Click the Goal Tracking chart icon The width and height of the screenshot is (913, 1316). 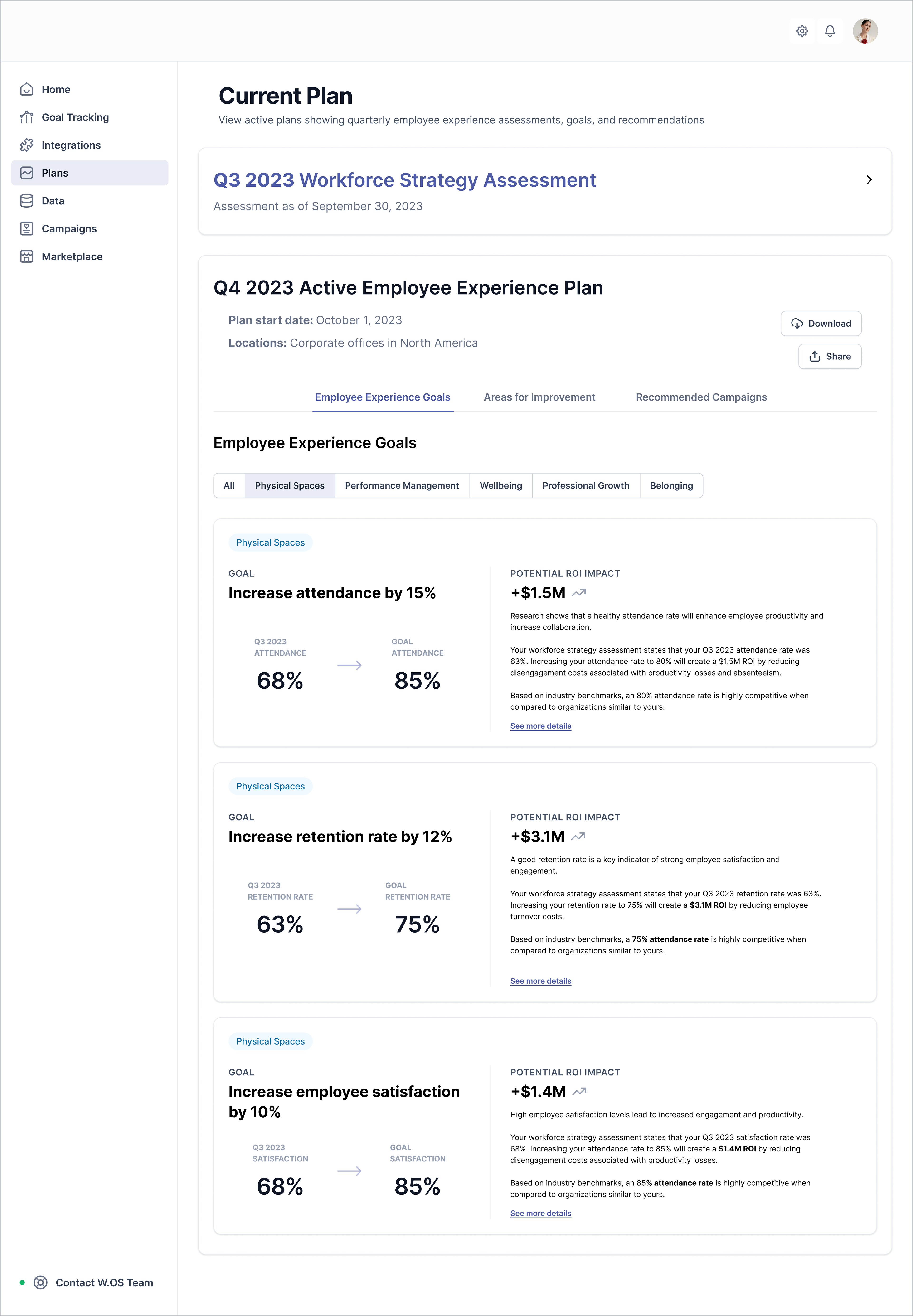(26, 117)
